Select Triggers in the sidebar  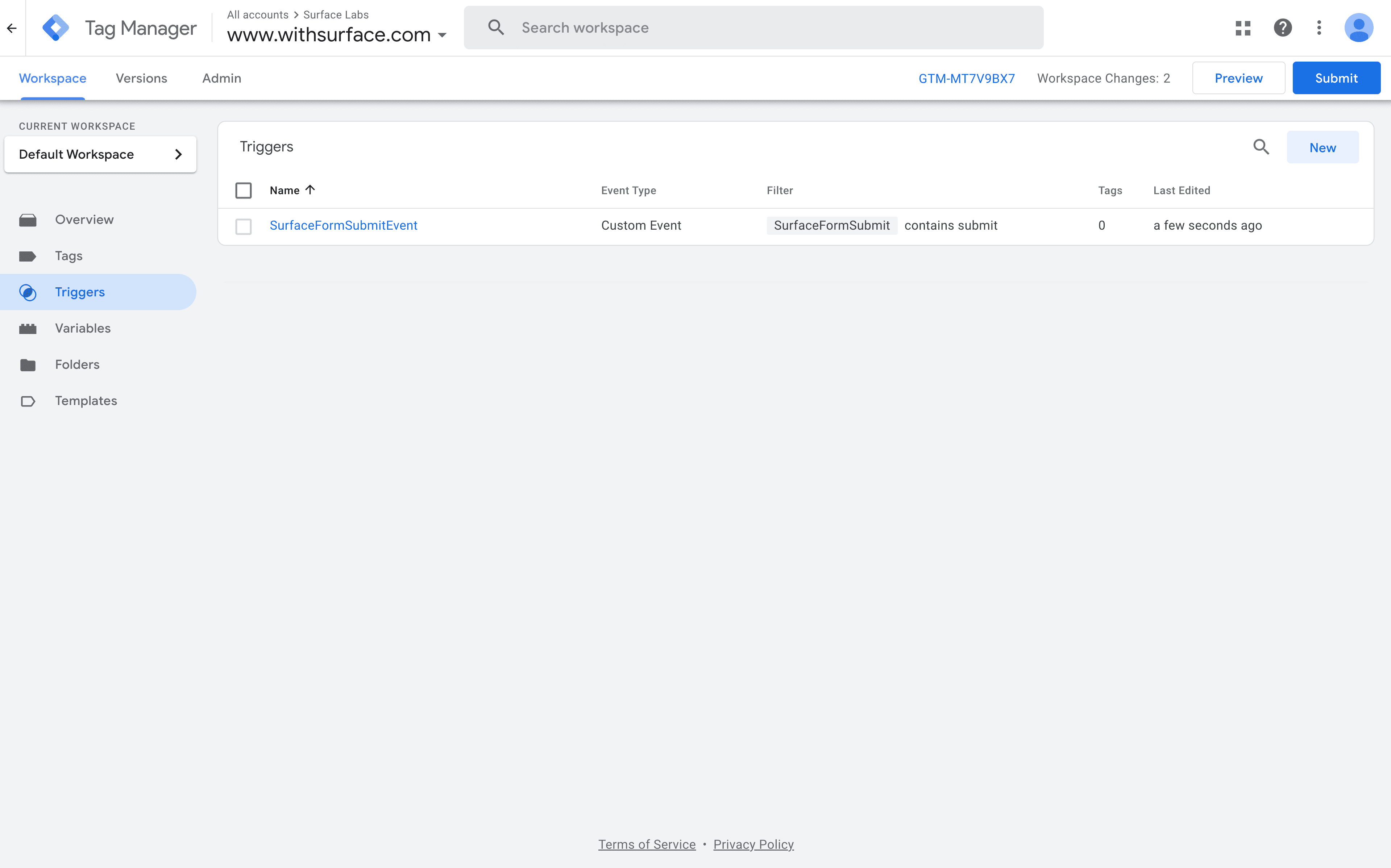(x=98, y=292)
